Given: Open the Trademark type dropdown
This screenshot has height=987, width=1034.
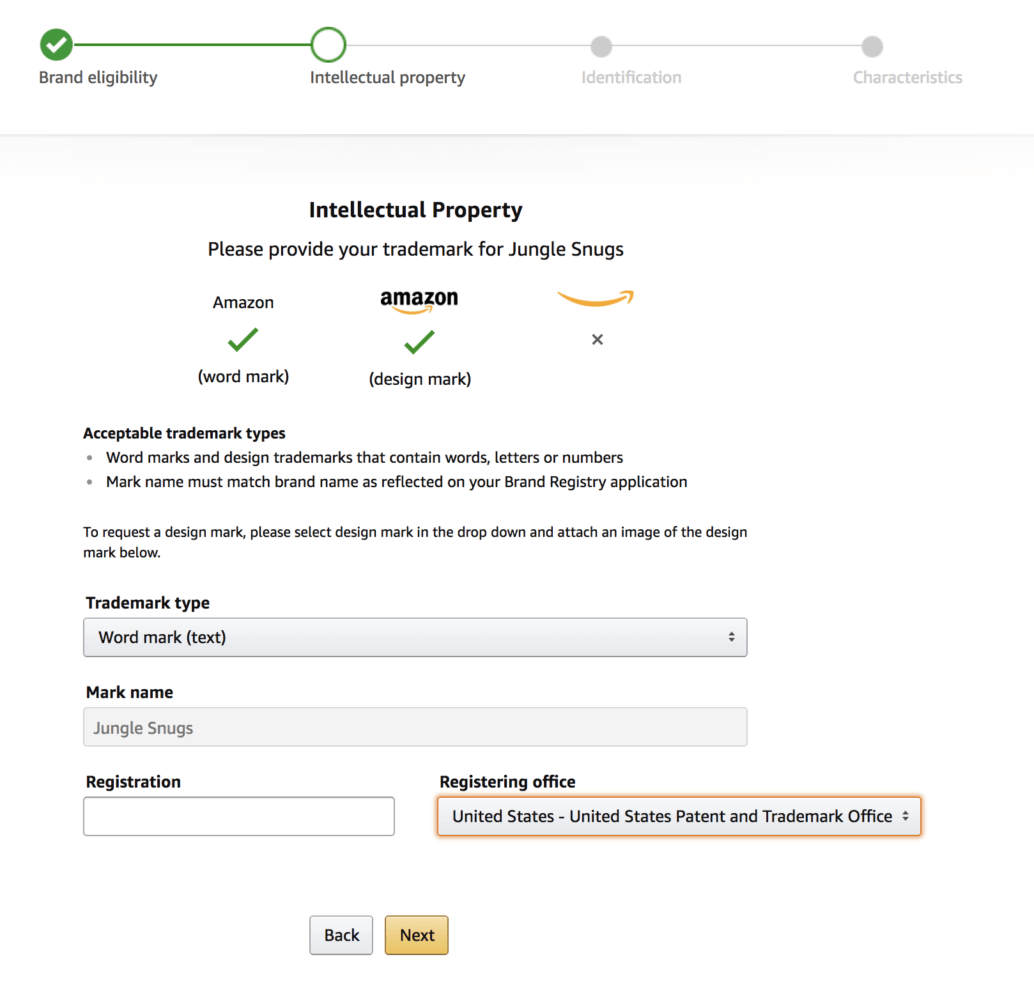Looking at the screenshot, I should [x=415, y=637].
